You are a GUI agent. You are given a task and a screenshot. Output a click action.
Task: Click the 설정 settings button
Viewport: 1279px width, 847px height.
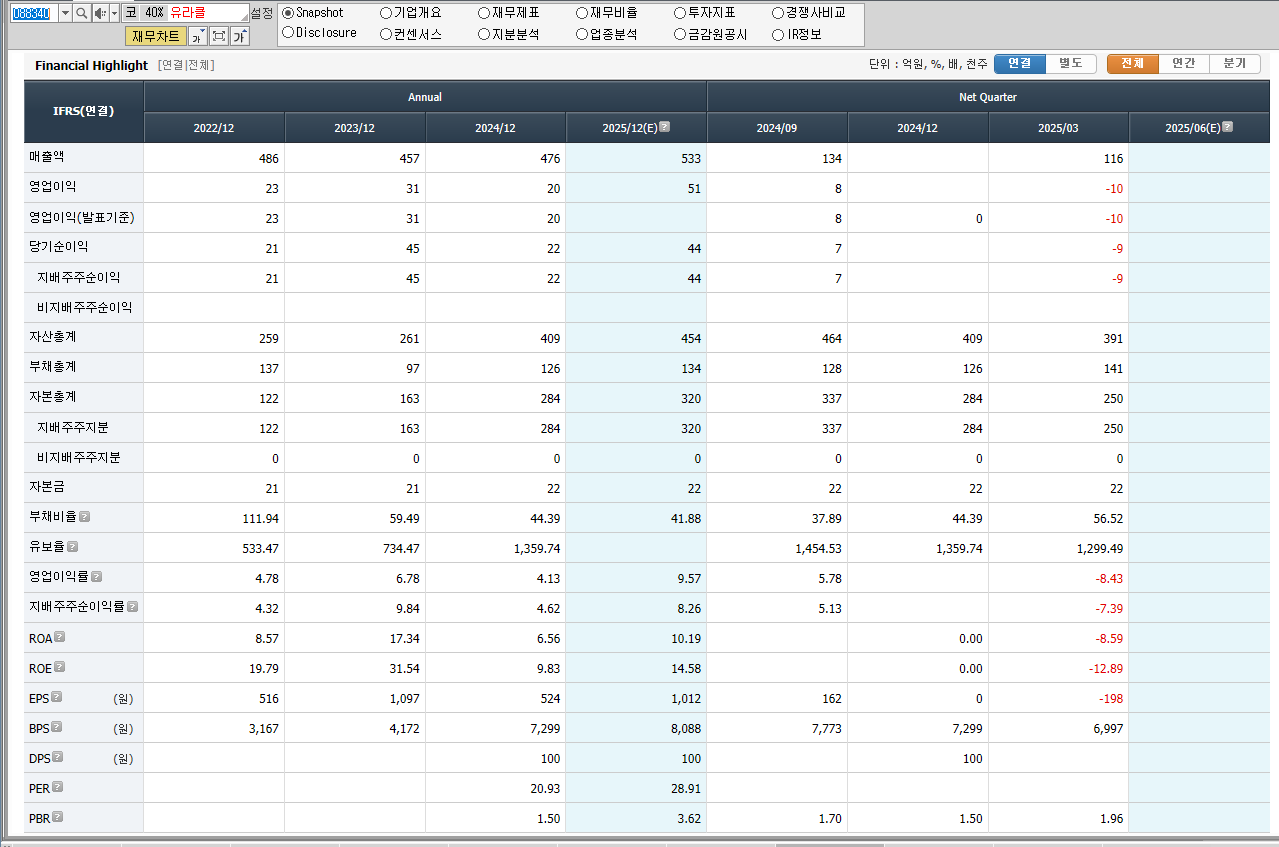[261, 13]
